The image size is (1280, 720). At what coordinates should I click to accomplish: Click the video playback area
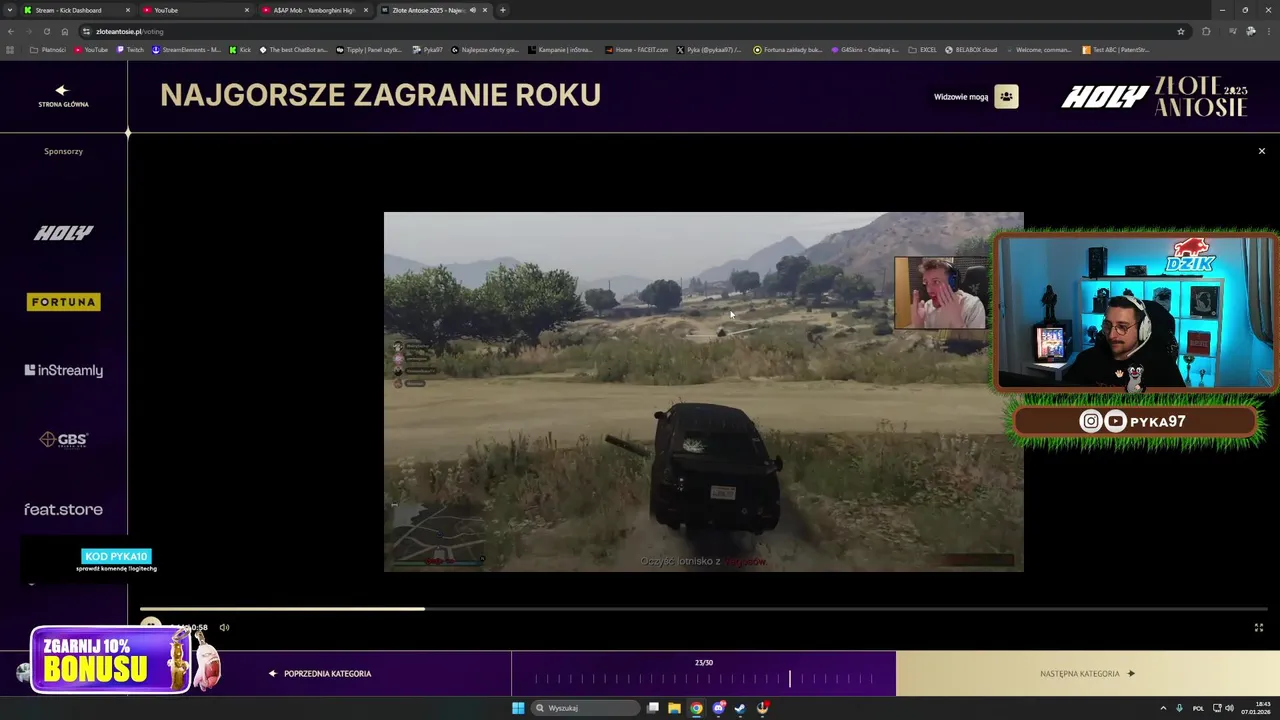click(703, 391)
